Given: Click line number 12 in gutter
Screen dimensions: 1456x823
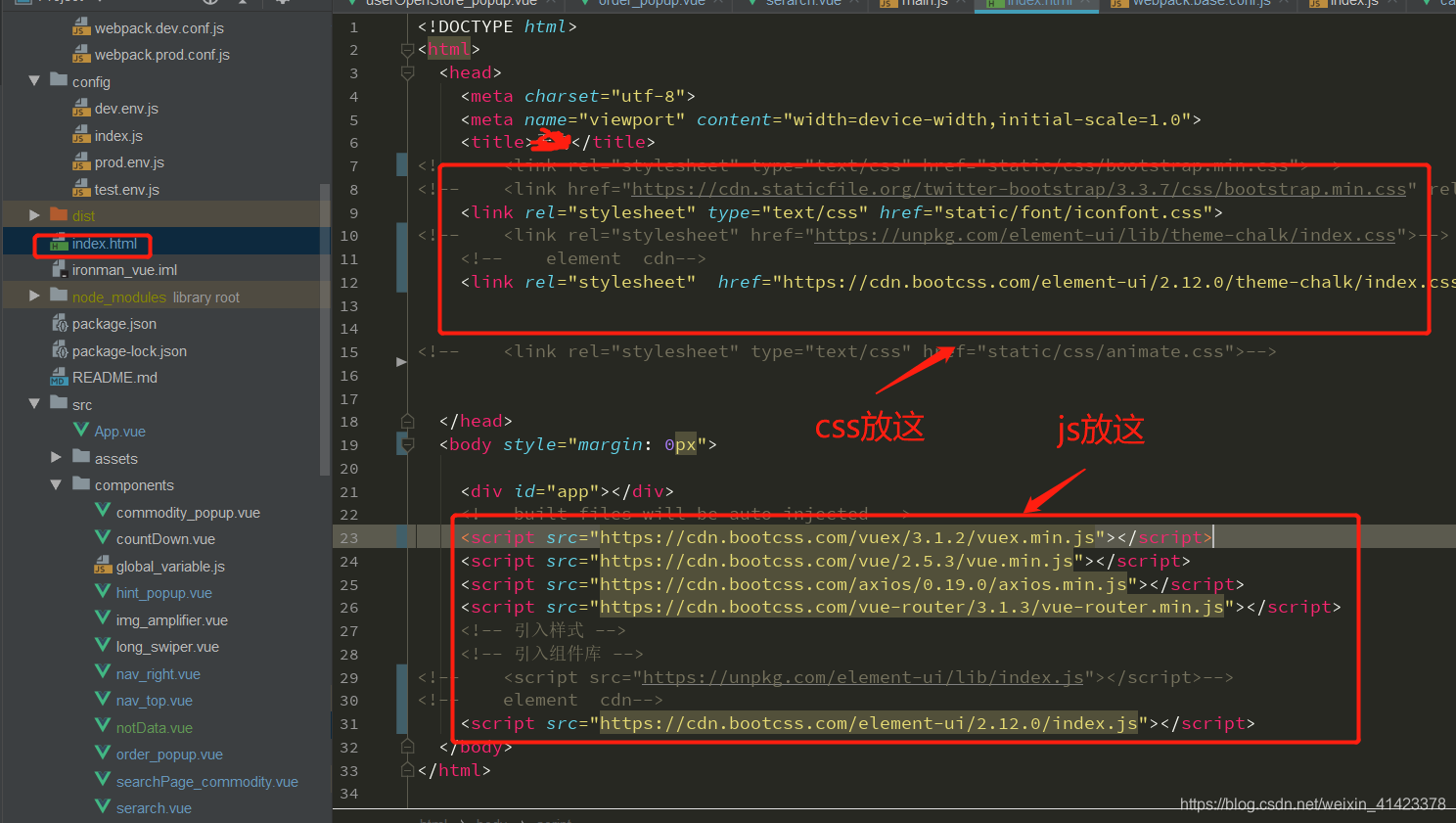Looking at the screenshot, I should (x=349, y=283).
